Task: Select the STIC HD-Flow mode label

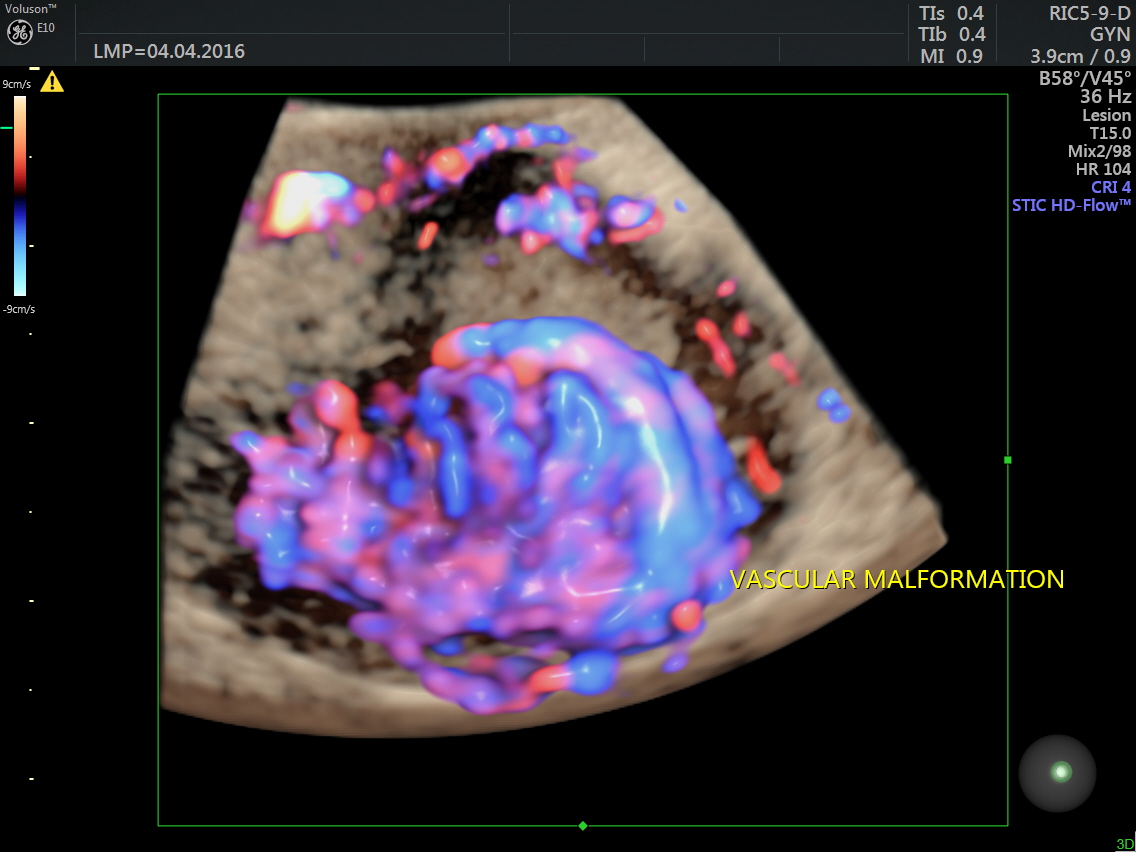Action: [1071, 205]
